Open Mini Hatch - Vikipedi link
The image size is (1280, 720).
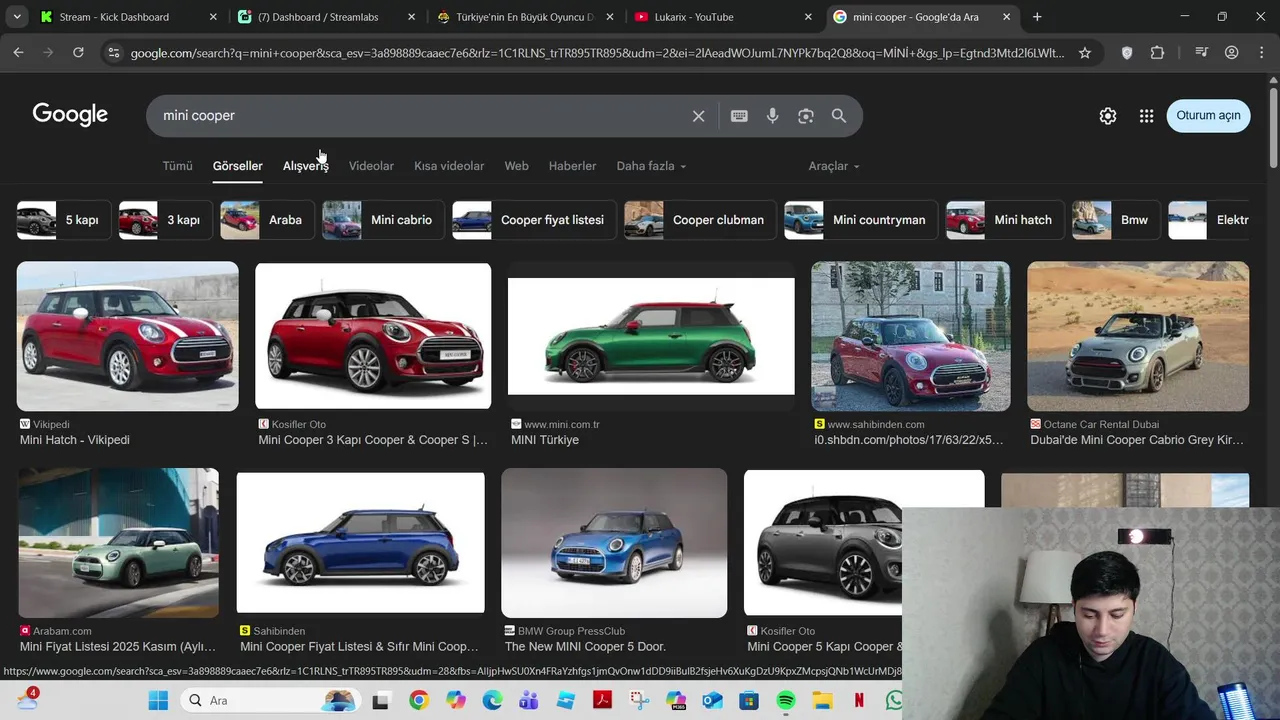[75, 440]
